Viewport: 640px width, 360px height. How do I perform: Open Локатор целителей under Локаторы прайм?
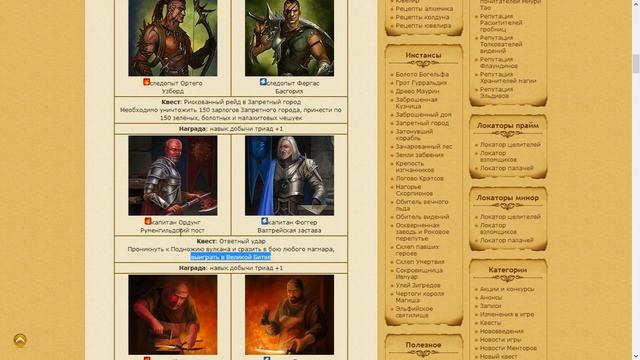510,144
